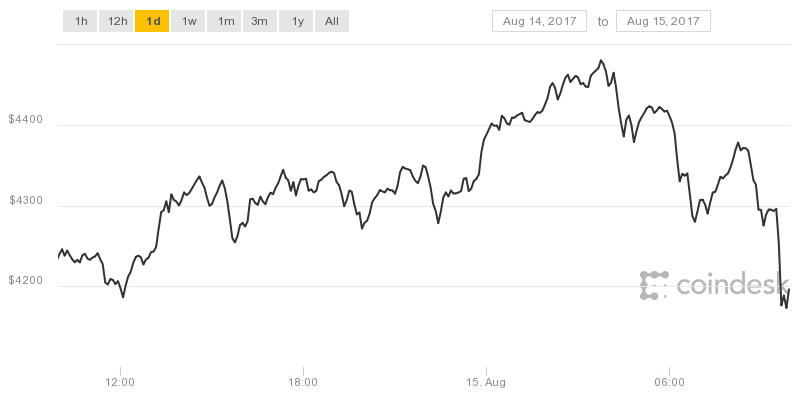Click the $4200 price axis label

pos(26,281)
